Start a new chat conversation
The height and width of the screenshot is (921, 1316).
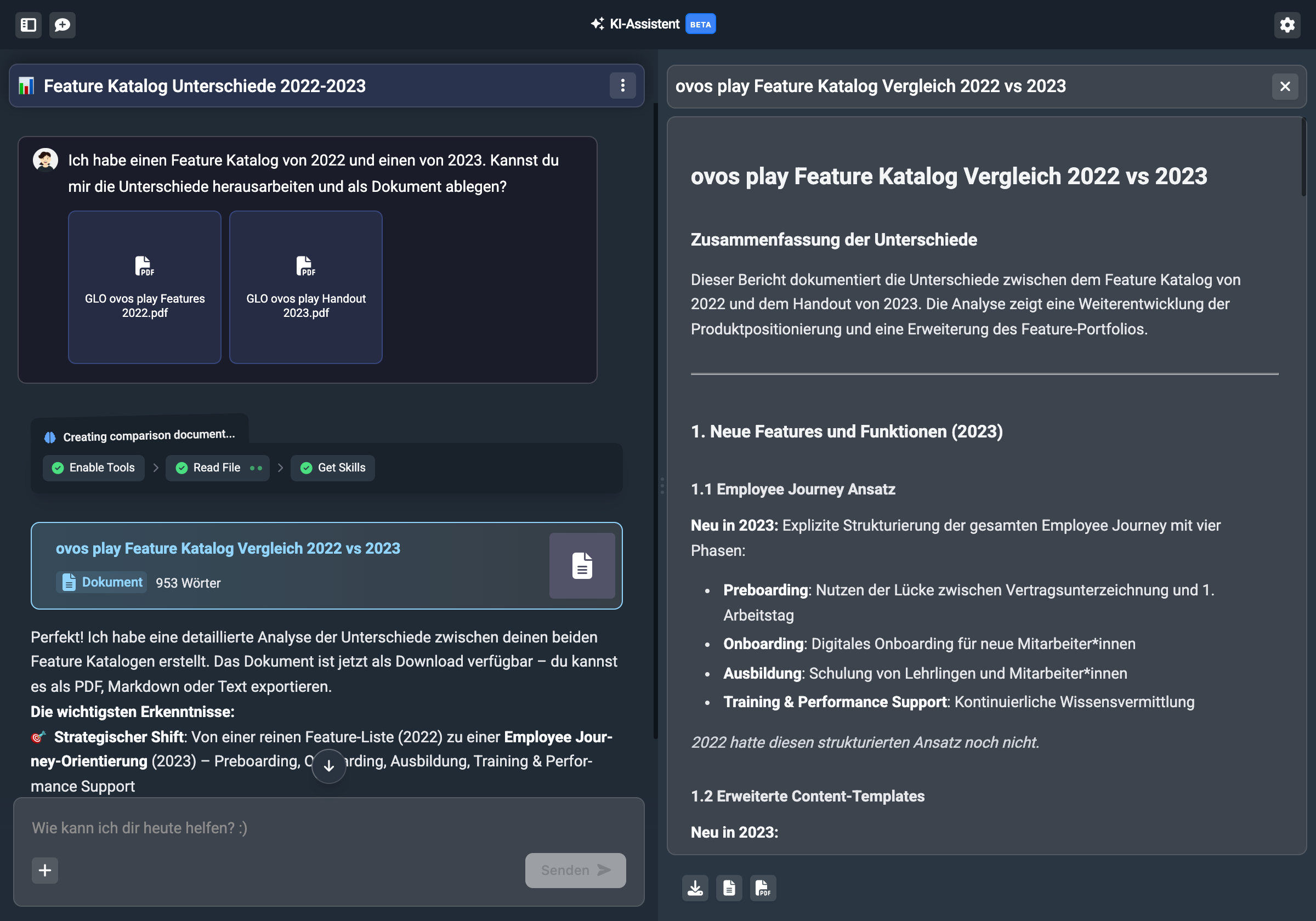63,25
